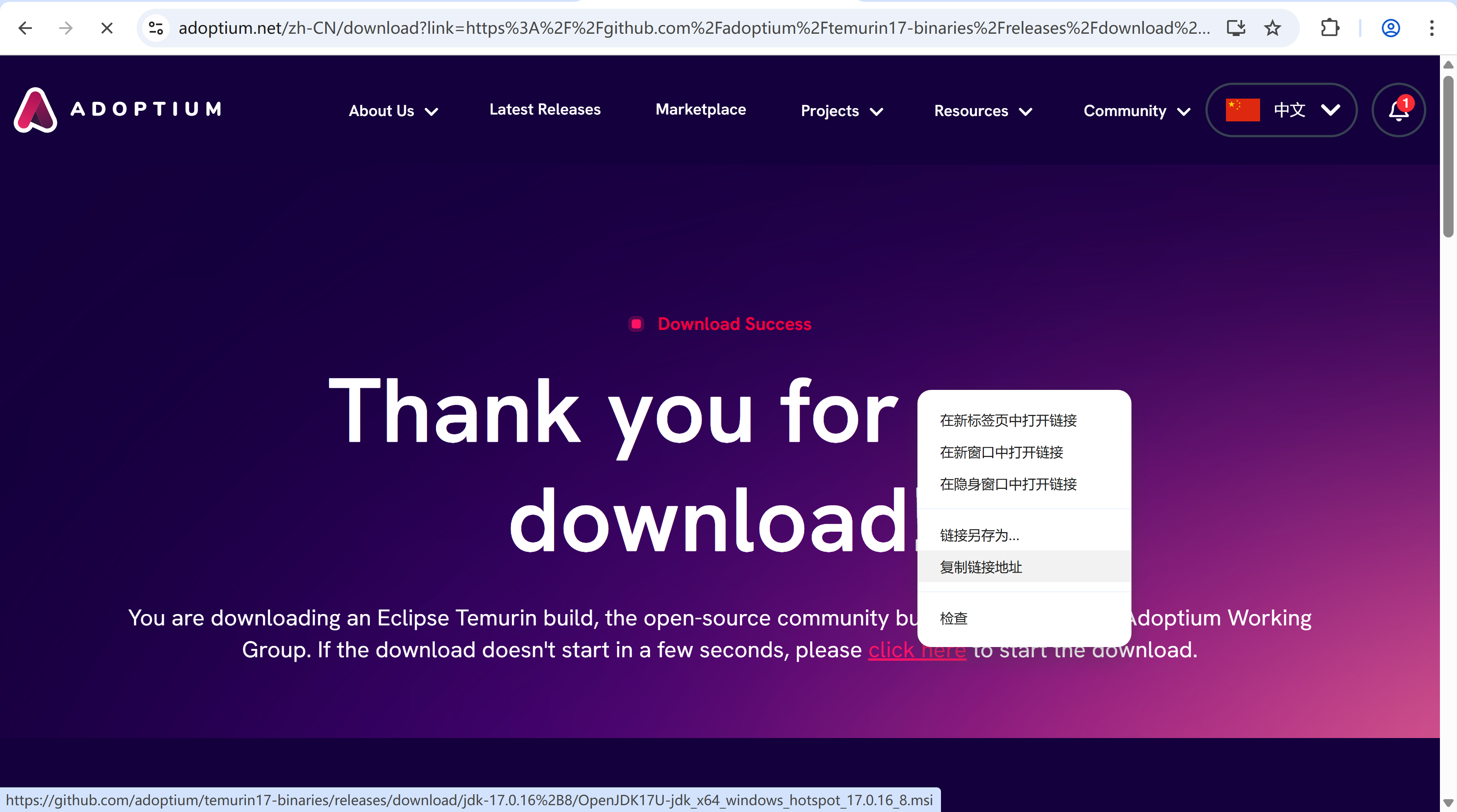Viewport: 1457px width, 812px height.
Task: Click the install app icon in address bar
Action: (x=1236, y=28)
